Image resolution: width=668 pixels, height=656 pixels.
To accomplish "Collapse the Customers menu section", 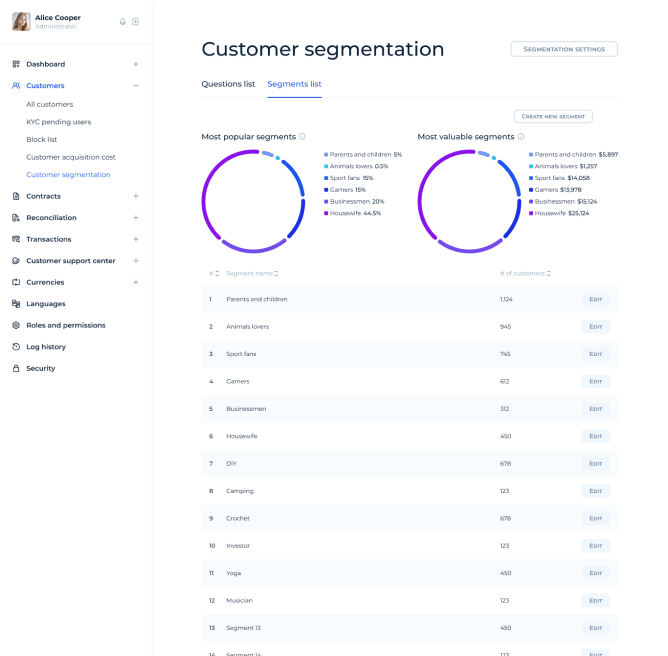I will 136,86.
